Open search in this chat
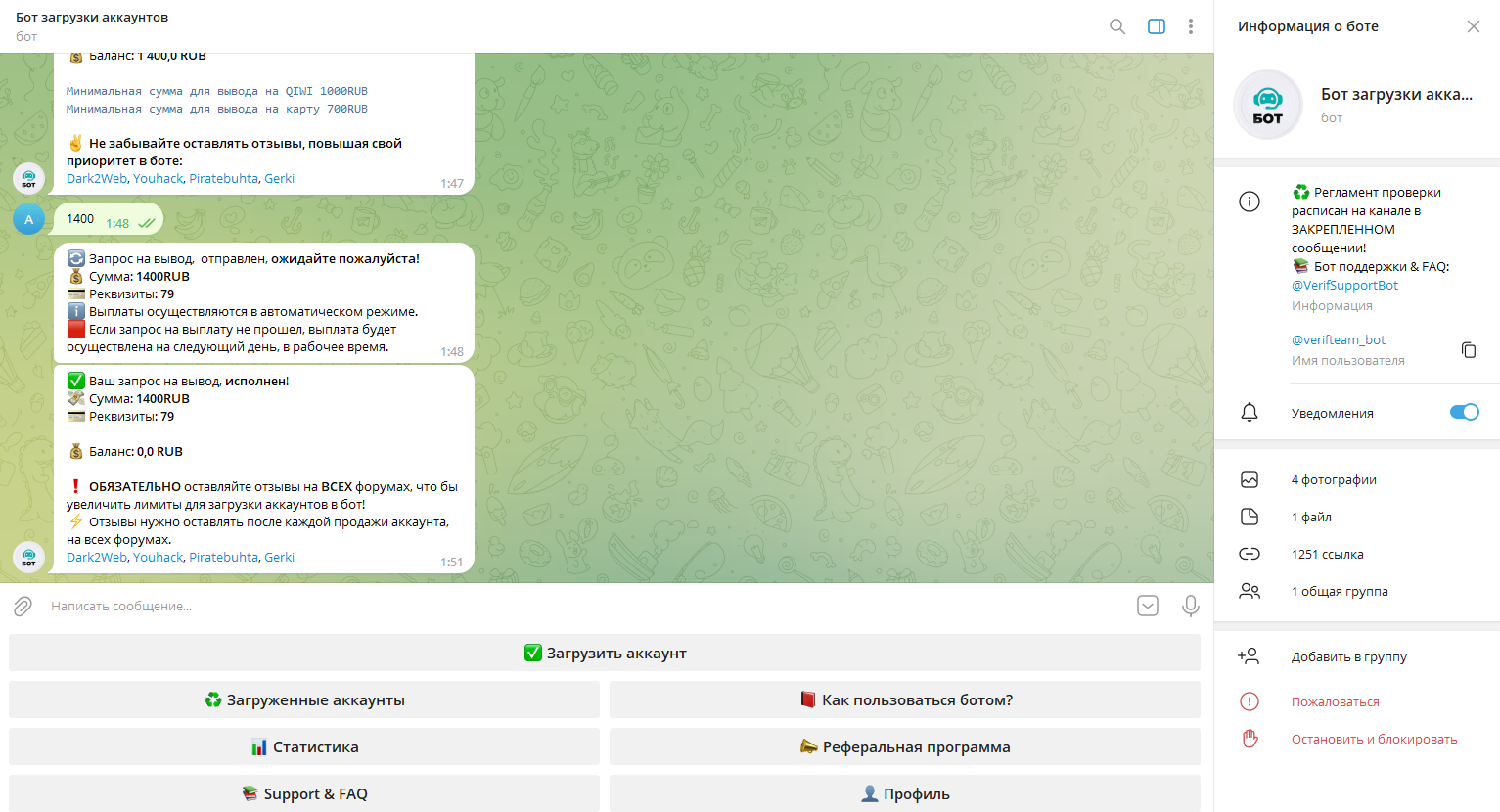 1116,26
